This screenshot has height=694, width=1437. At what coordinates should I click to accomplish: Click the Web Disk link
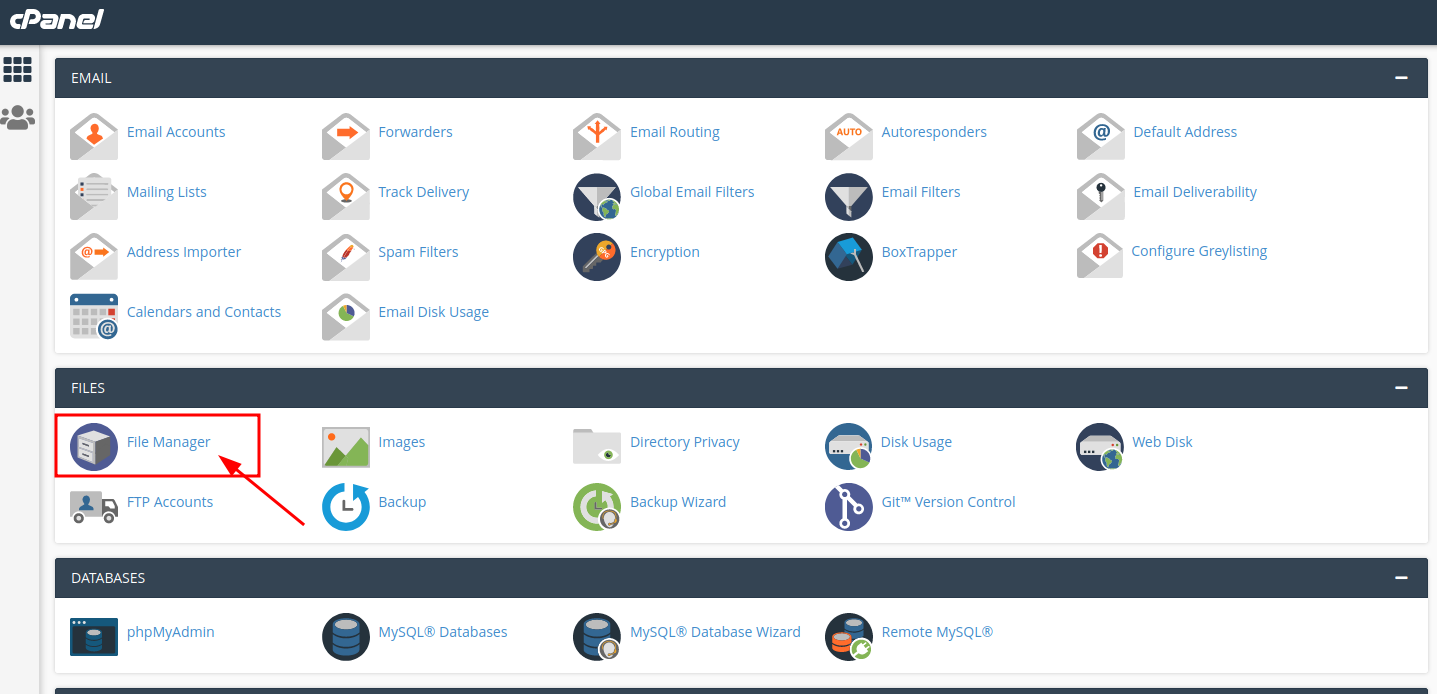1162,442
